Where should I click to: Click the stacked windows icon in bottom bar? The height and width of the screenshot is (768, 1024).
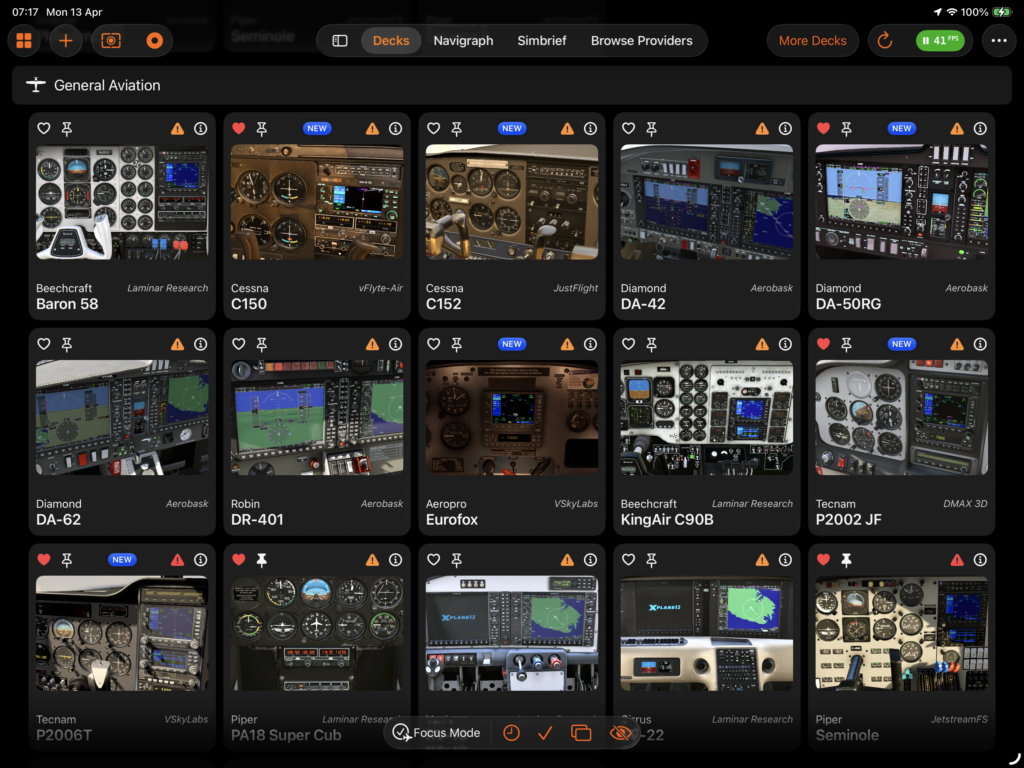[x=581, y=733]
